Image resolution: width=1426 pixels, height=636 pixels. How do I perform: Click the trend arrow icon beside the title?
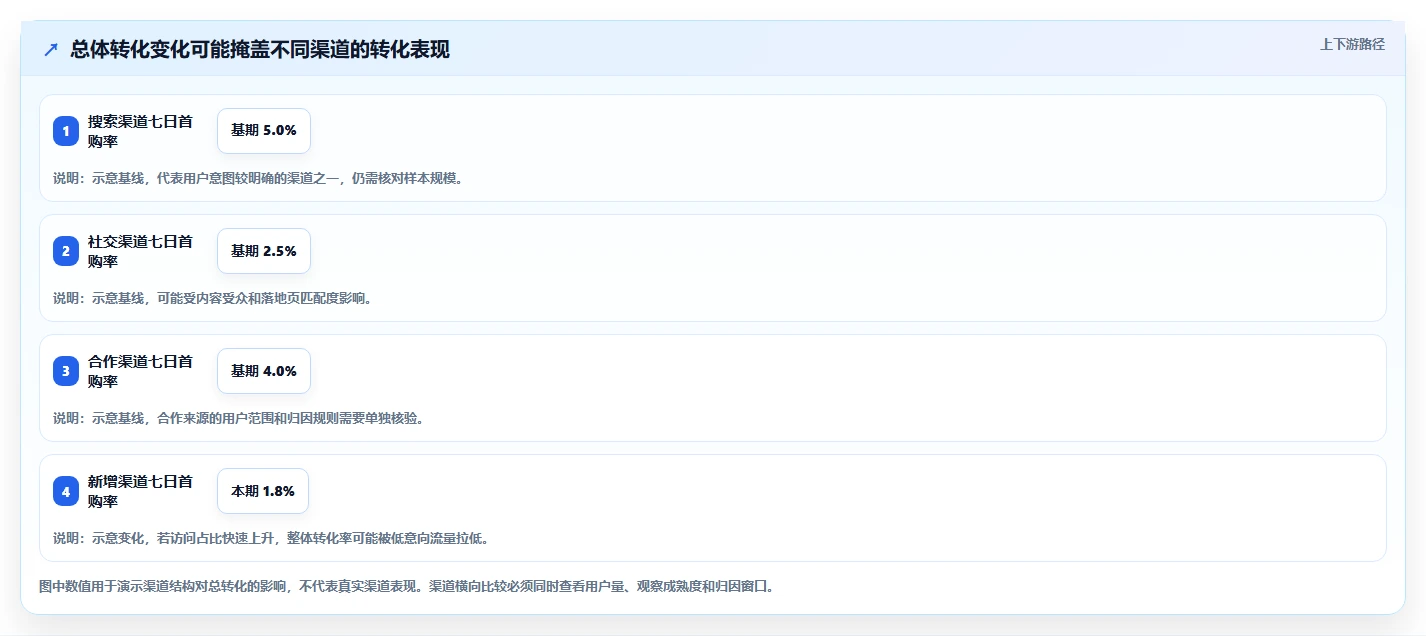tap(51, 50)
